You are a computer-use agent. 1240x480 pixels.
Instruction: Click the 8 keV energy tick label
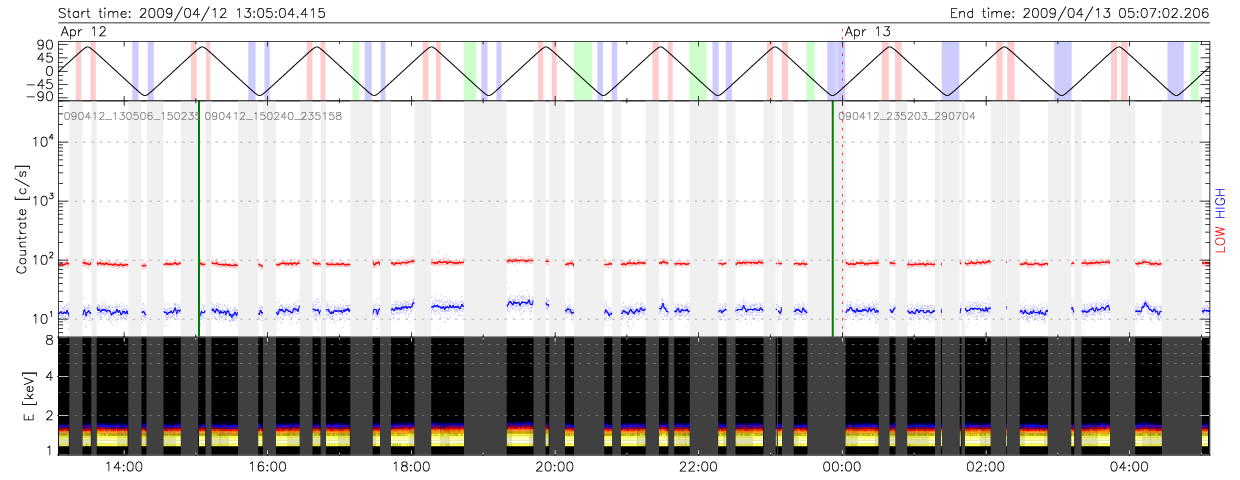pyautogui.click(x=48, y=340)
